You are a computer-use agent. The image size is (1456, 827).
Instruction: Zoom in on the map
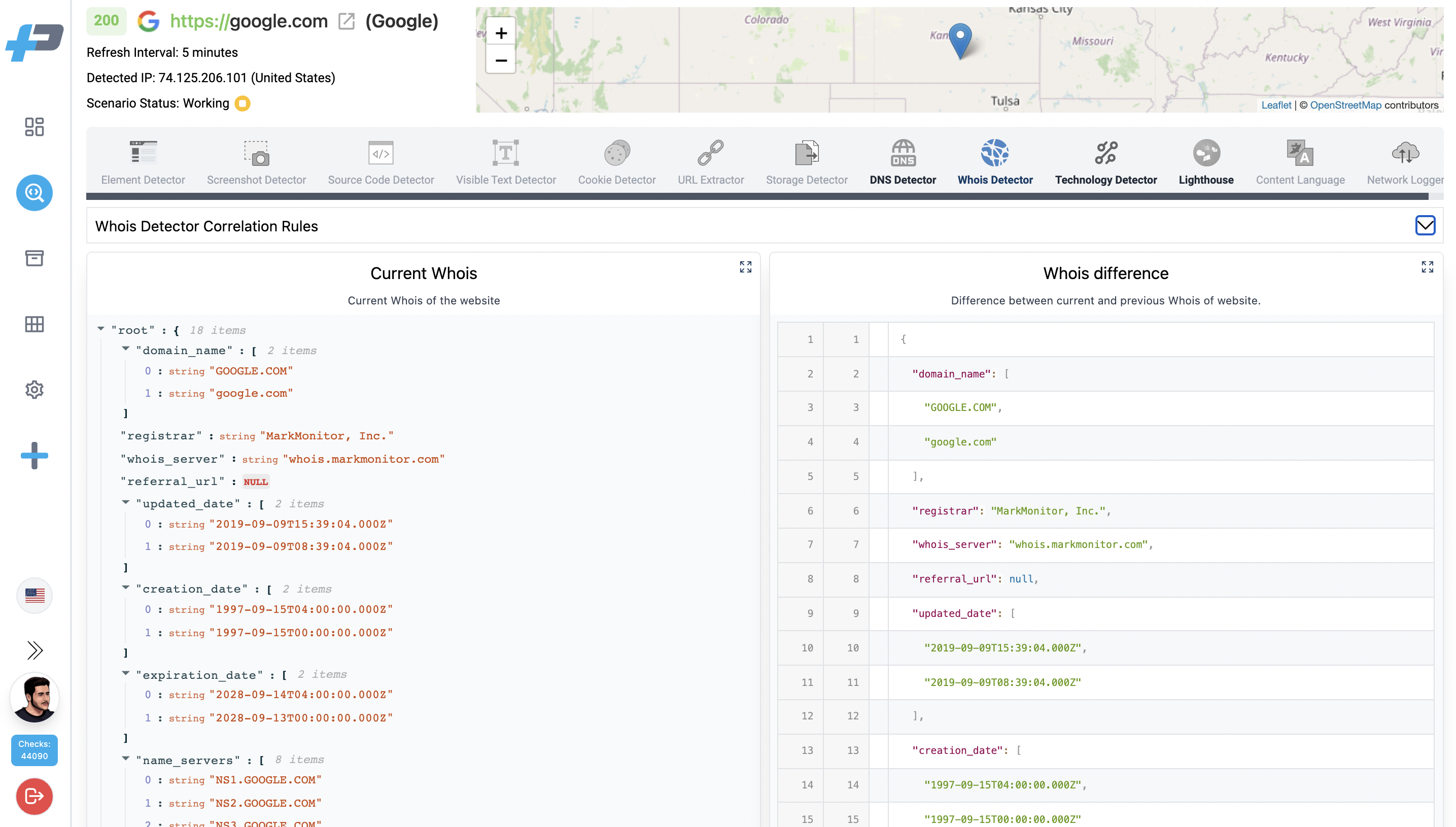pos(500,33)
